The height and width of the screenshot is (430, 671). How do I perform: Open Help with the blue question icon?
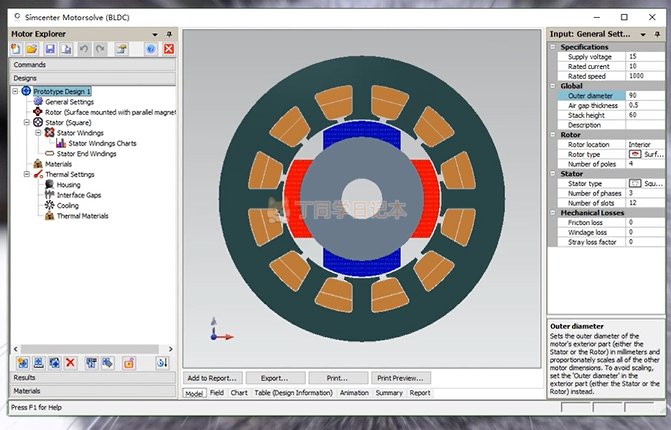[x=150, y=49]
